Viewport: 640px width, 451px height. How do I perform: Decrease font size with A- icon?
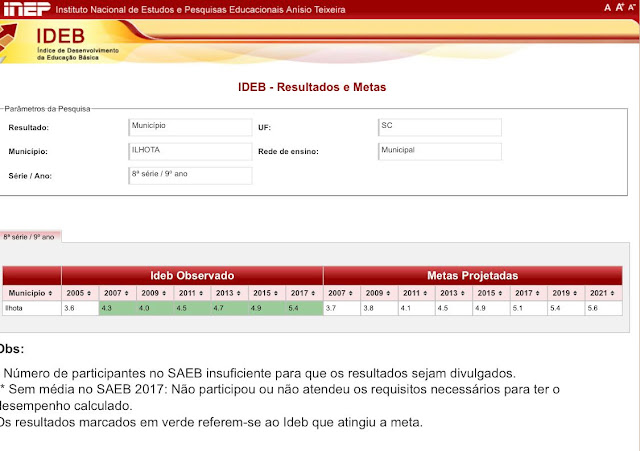tap(631, 7)
